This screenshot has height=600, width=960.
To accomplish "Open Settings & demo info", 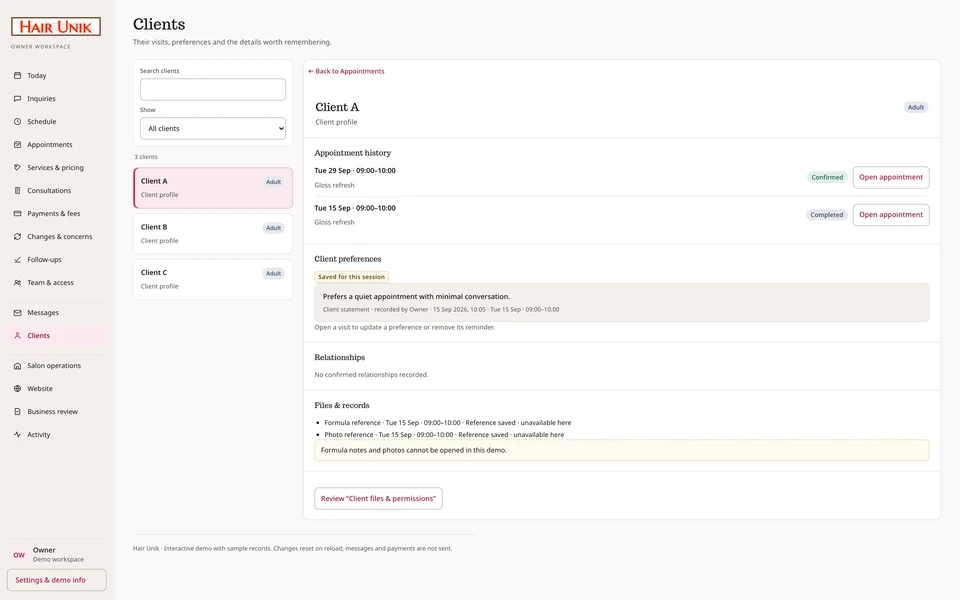I will point(56,580).
